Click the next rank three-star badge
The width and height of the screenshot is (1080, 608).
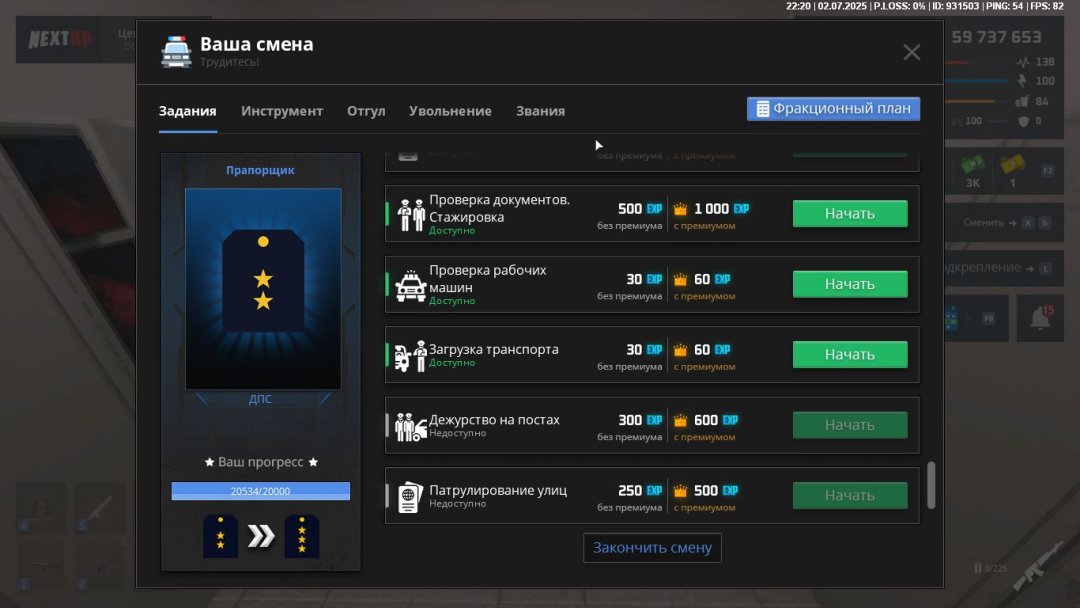click(x=302, y=536)
